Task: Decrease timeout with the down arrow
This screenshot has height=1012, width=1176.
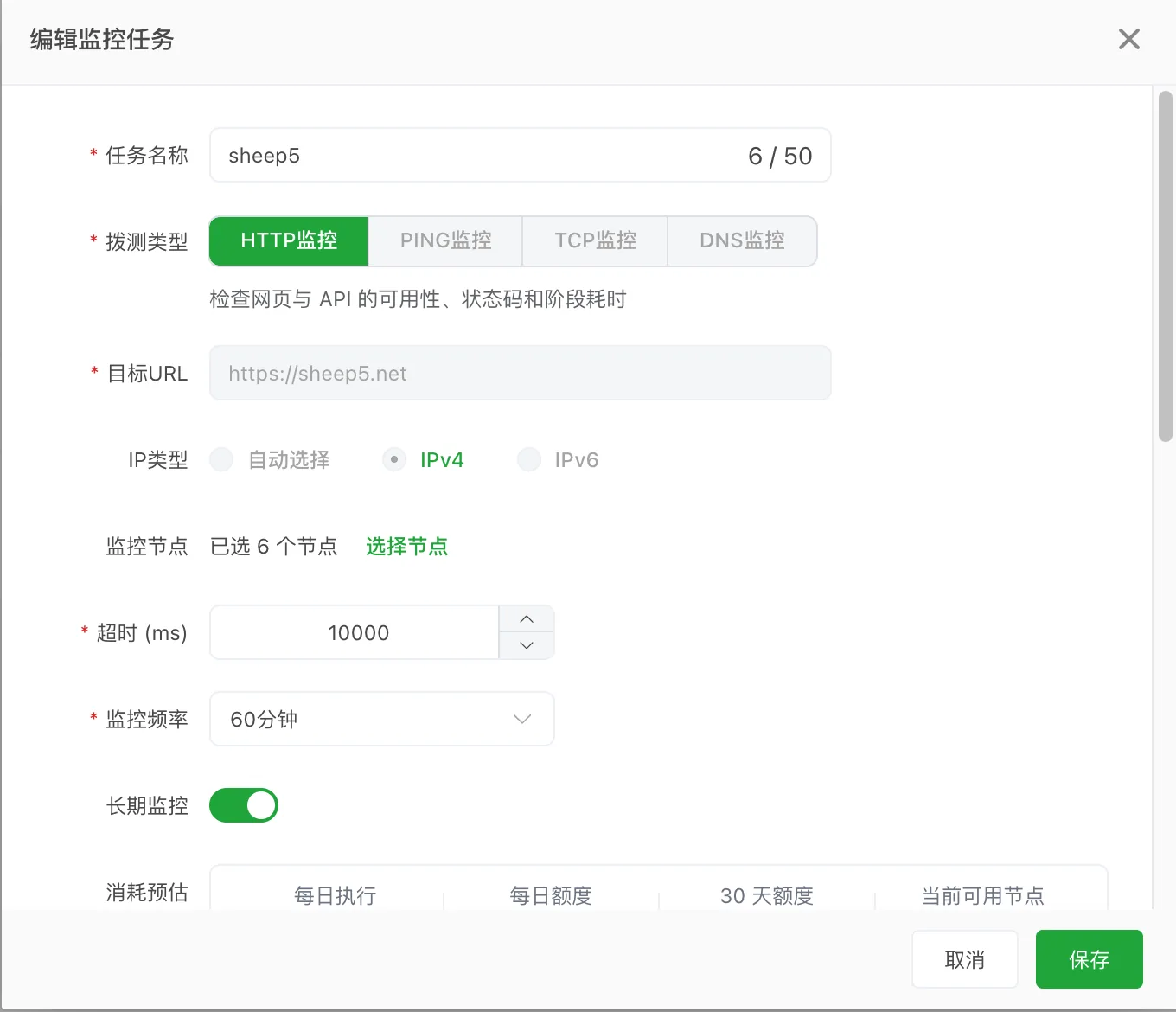Action: 527,645
